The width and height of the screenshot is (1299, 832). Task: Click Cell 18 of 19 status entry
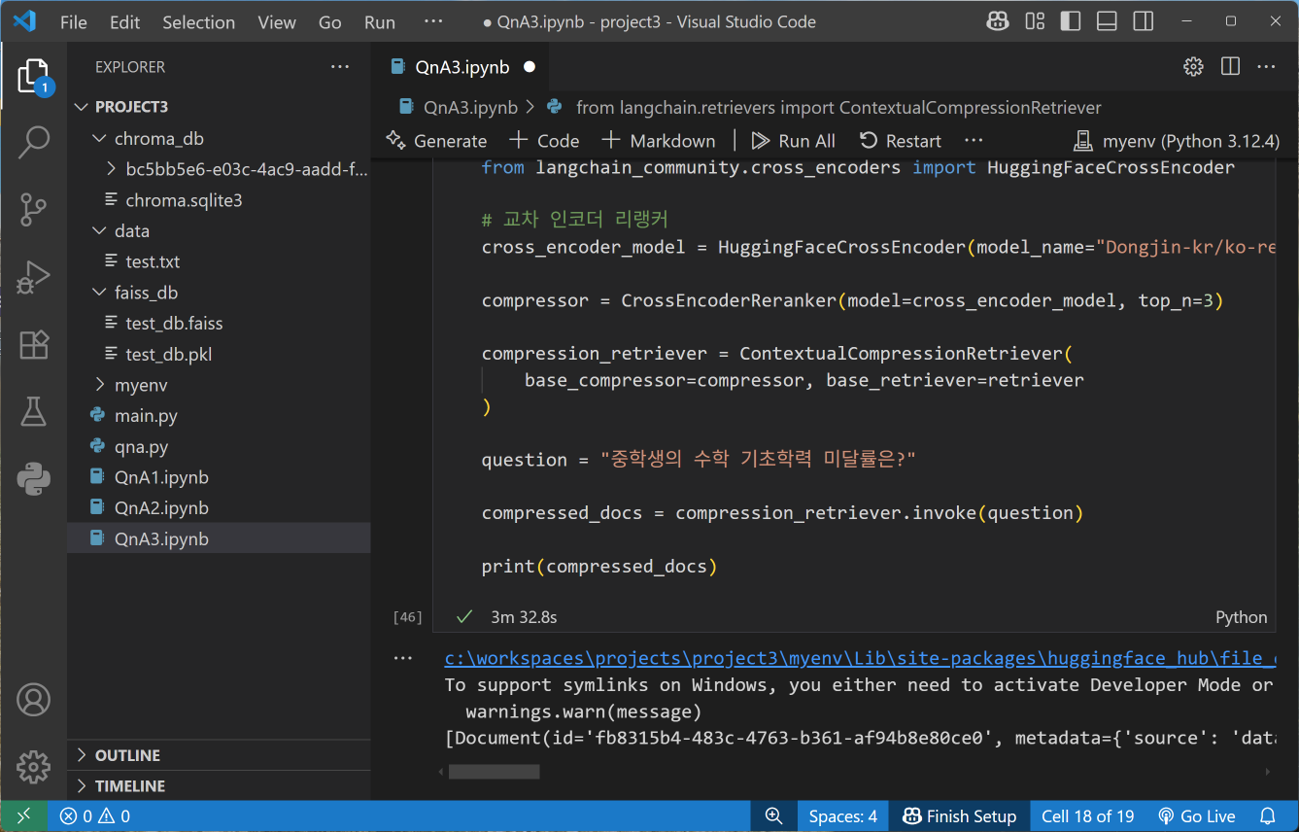tap(1088, 816)
